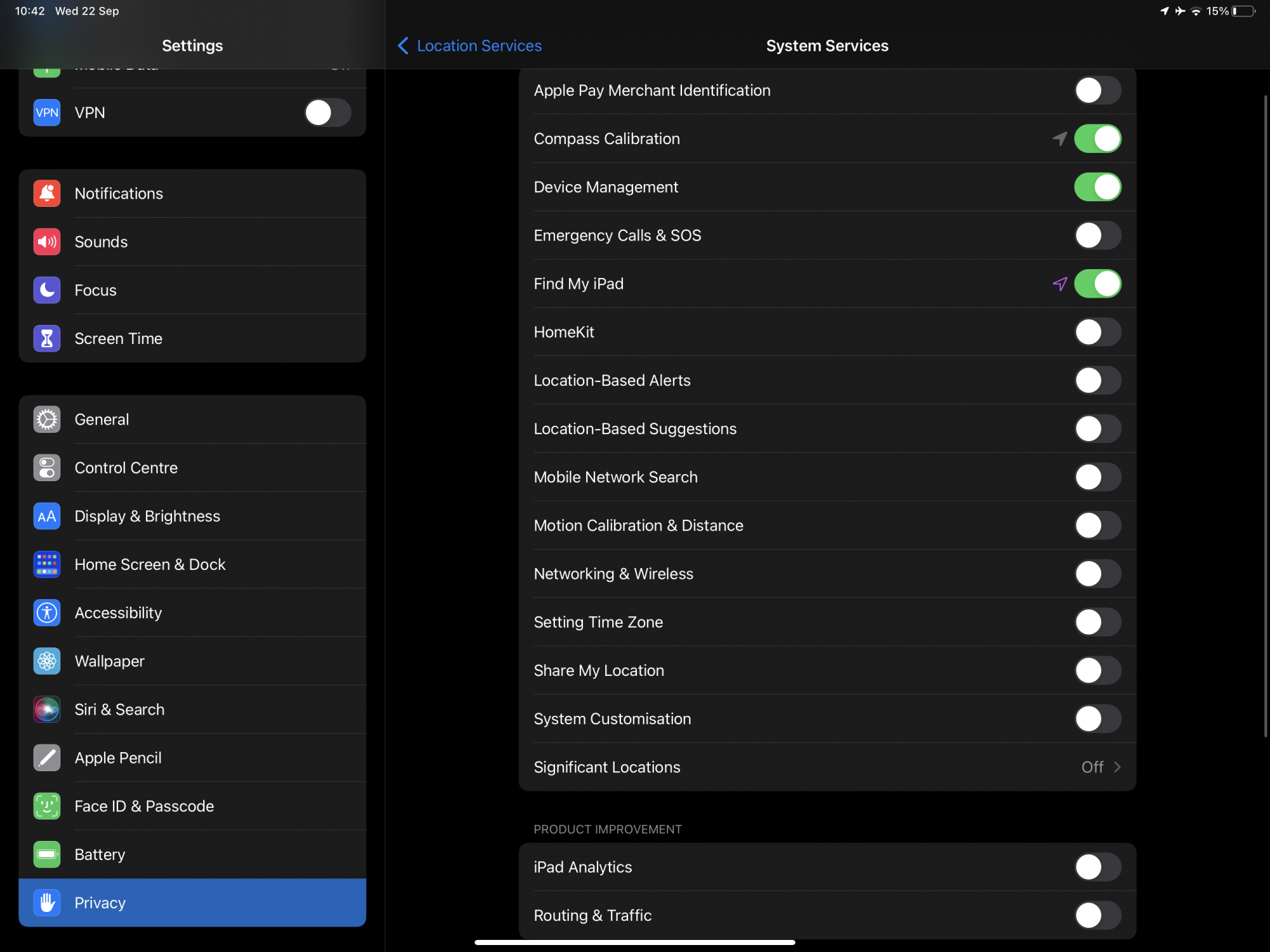Select the Focus moon icon
Screen dimensions: 1270x952
[x=47, y=290]
